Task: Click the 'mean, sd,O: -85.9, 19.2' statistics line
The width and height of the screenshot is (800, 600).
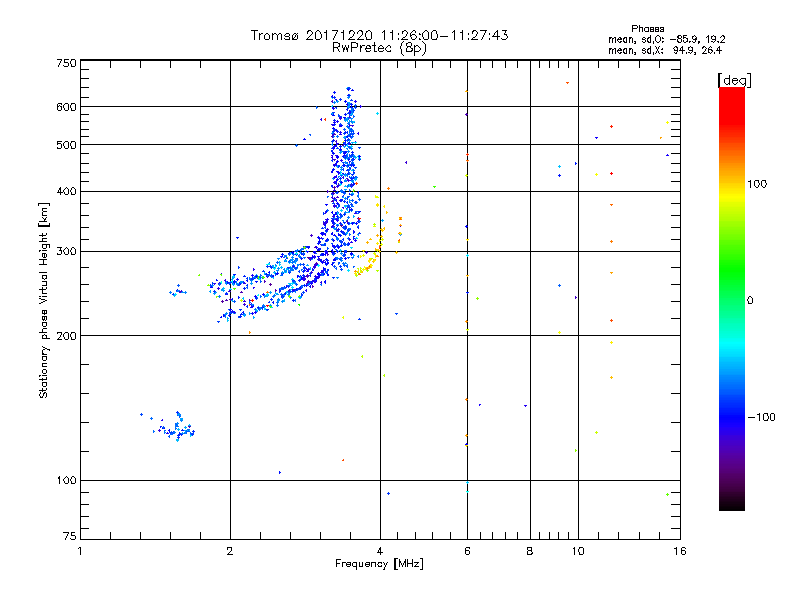Action: point(666,39)
